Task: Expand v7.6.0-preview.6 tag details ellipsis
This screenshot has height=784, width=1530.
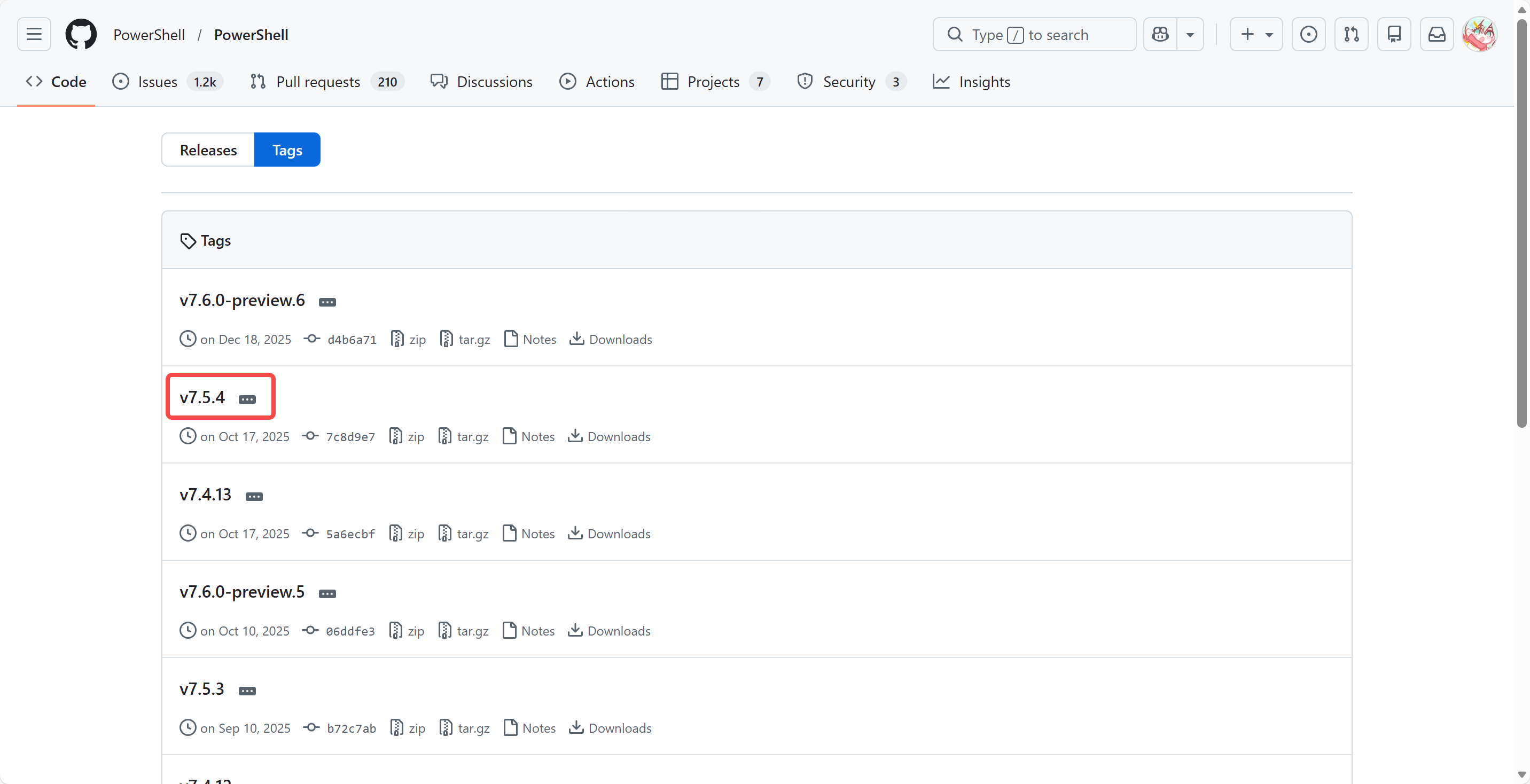Action: [327, 302]
